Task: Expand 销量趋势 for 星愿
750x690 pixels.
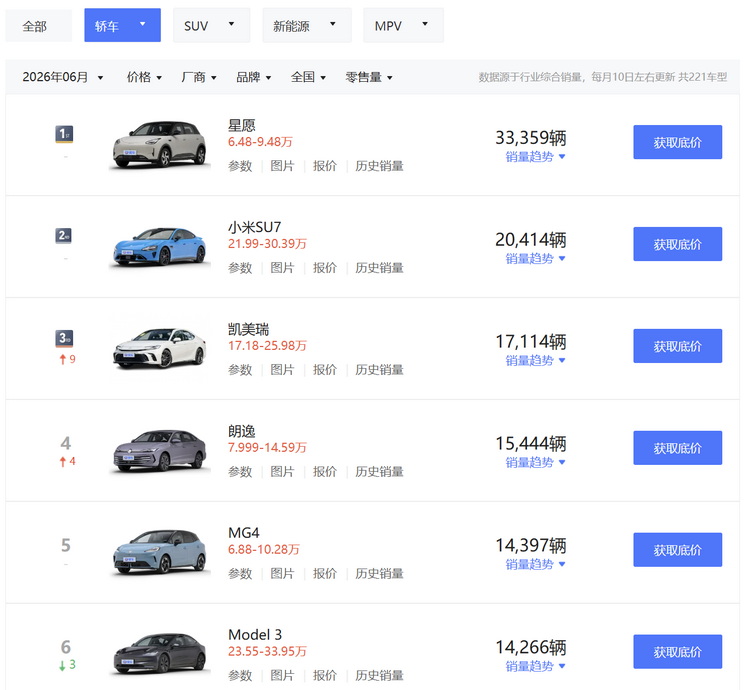Action: point(535,157)
